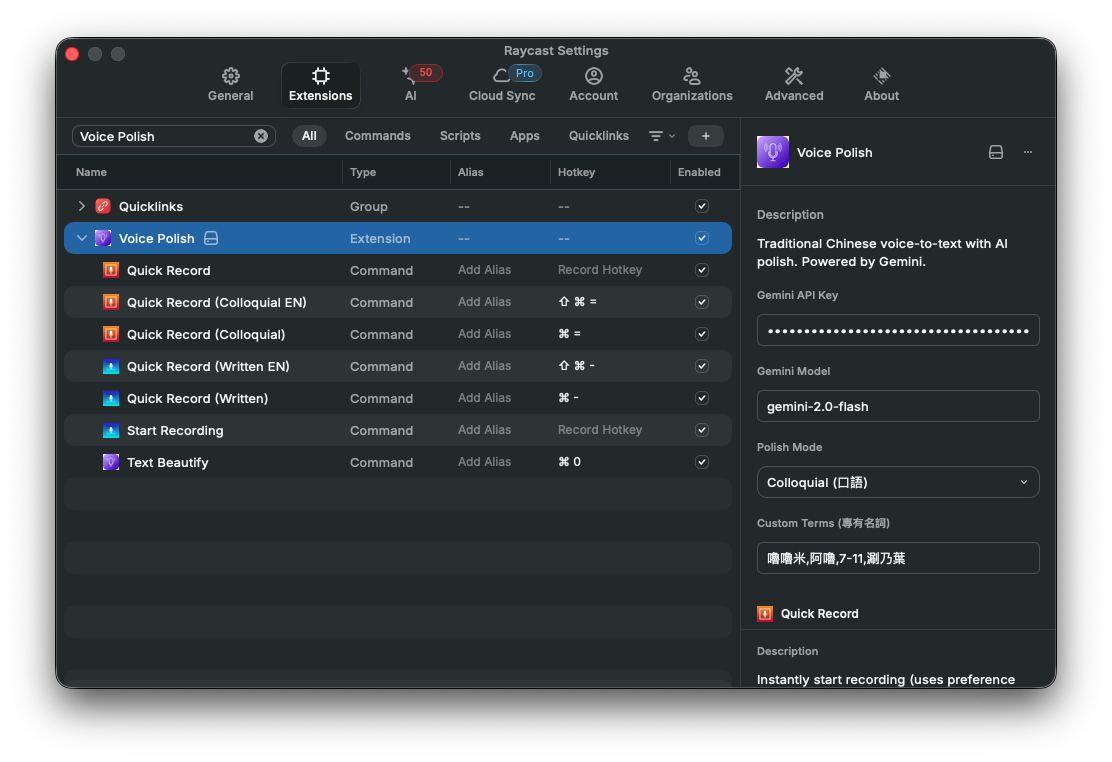This screenshot has width=1112, height=762.
Task: Open the Polish Mode dropdown
Action: (x=897, y=482)
